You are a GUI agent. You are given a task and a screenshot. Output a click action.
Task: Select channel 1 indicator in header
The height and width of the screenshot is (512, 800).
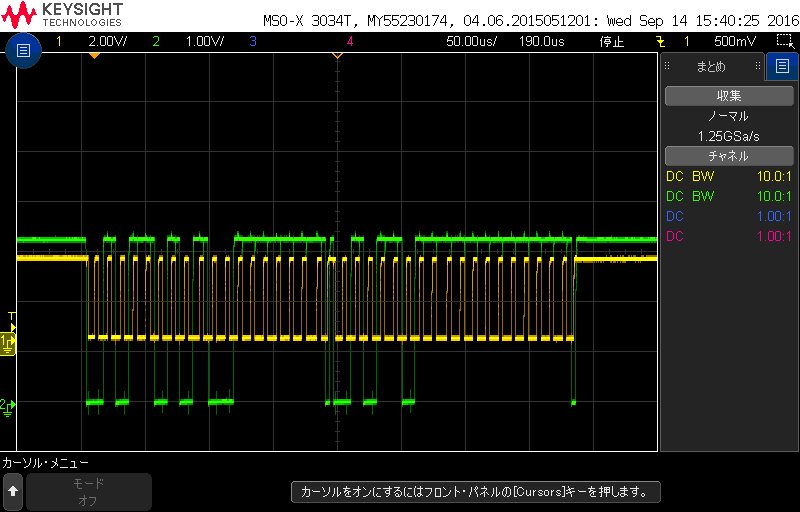click(x=59, y=41)
